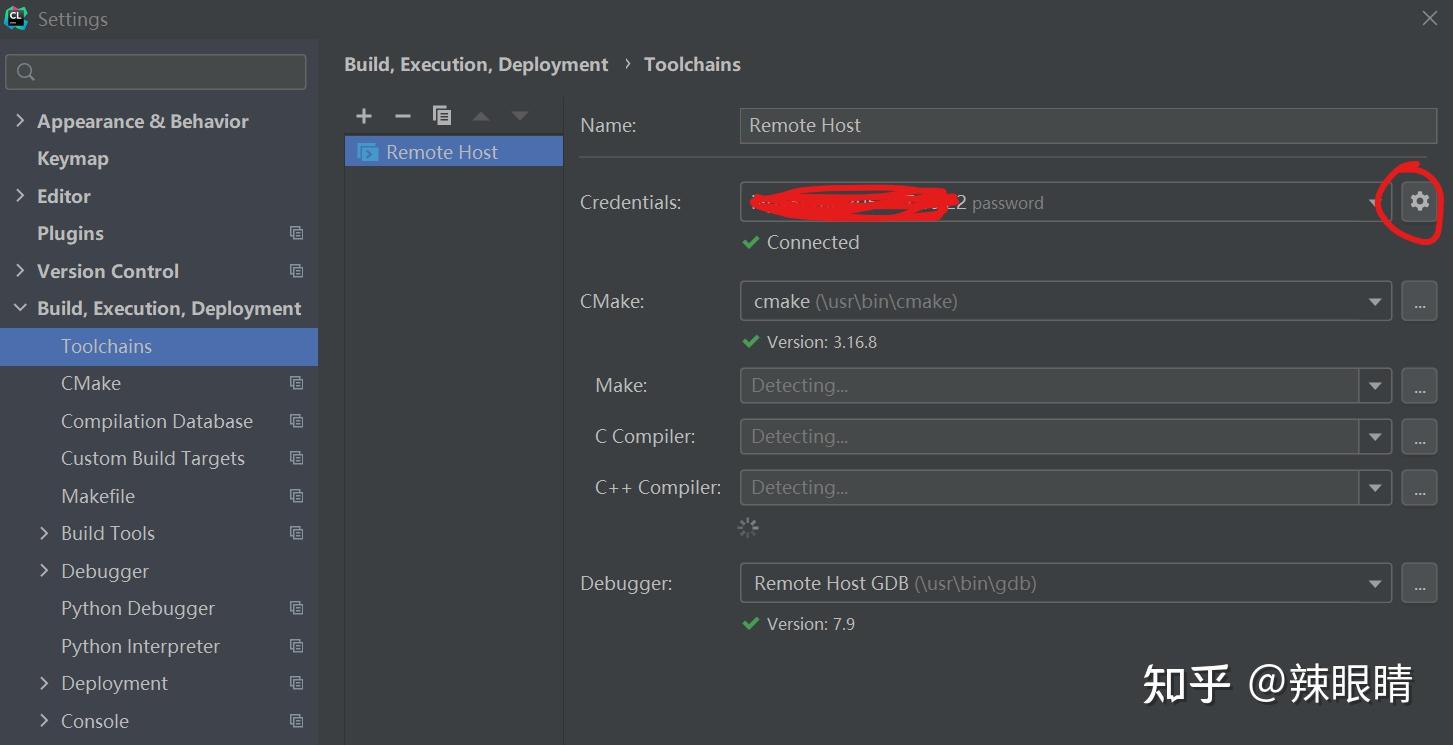This screenshot has height=745, width=1453.
Task: Click the search magnifier in settings sidebar
Action: pyautogui.click(x=25, y=71)
